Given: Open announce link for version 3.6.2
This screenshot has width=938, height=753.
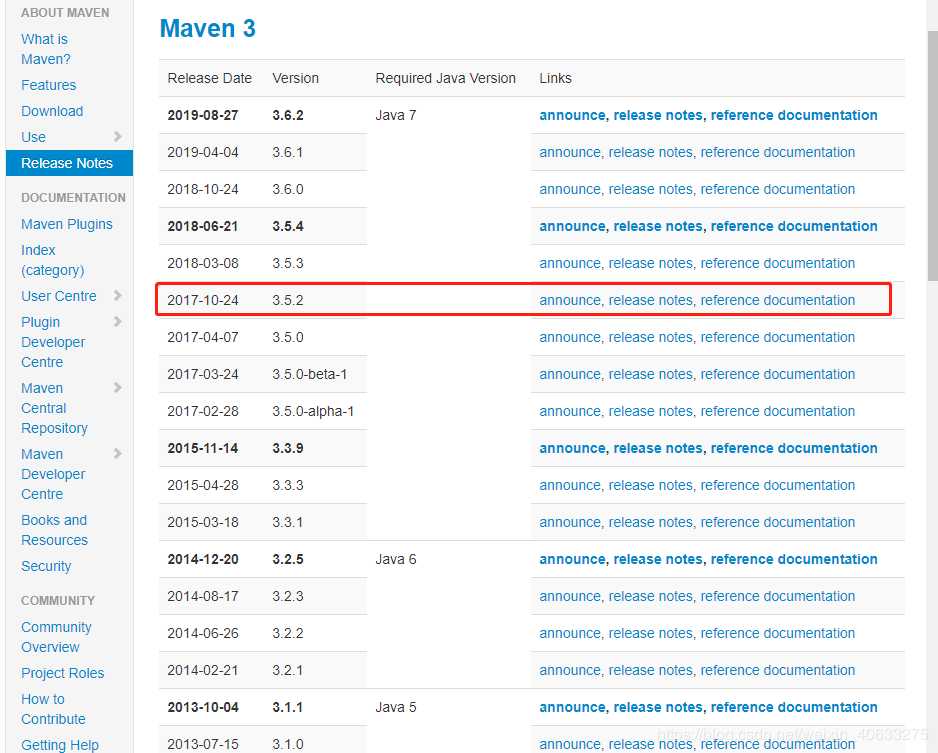Looking at the screenshot, I should [x=572, y=115].
